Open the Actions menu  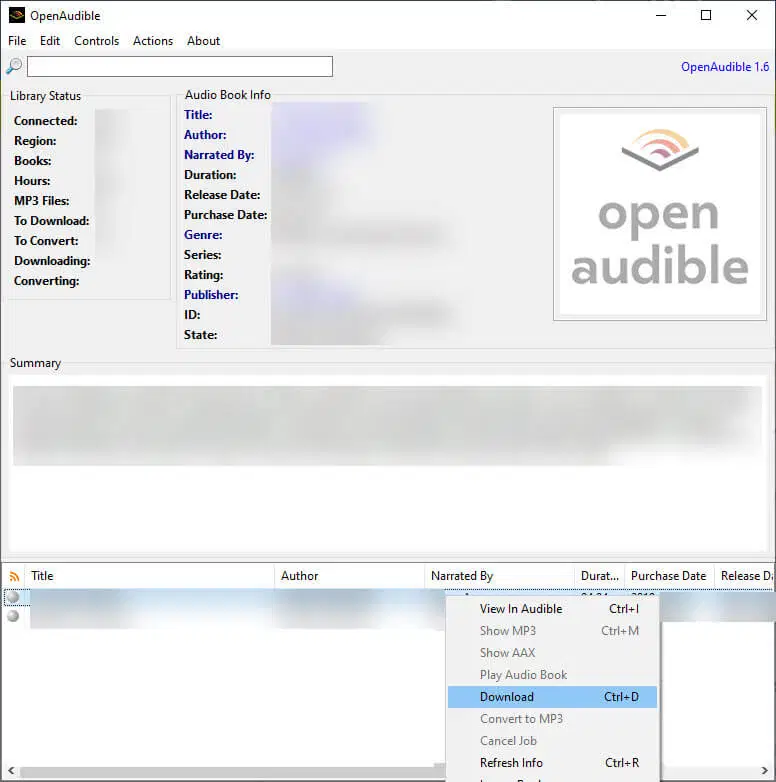point(153,41)
